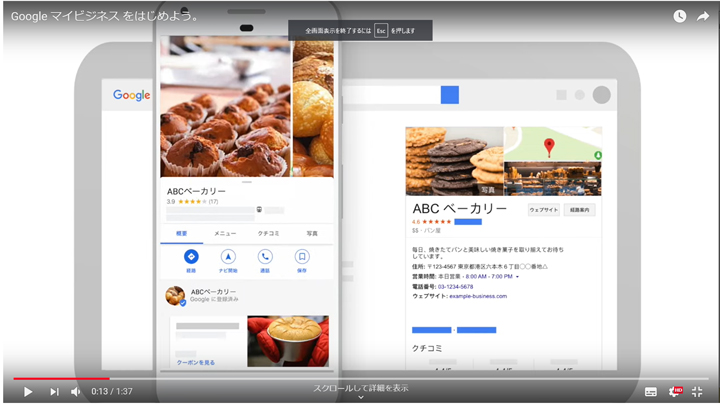Select the 写真 tab on the phone

(312, 234)
